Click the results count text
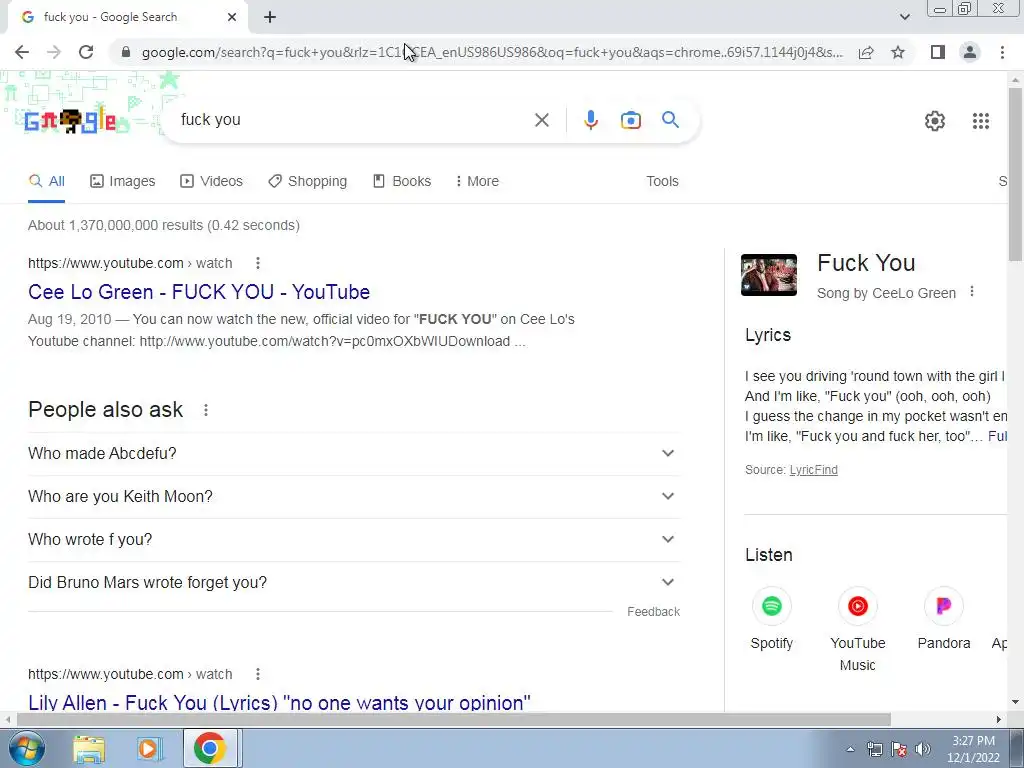Image resolution: width=1024 pixels, height=768 pixels. click(164, 225)
